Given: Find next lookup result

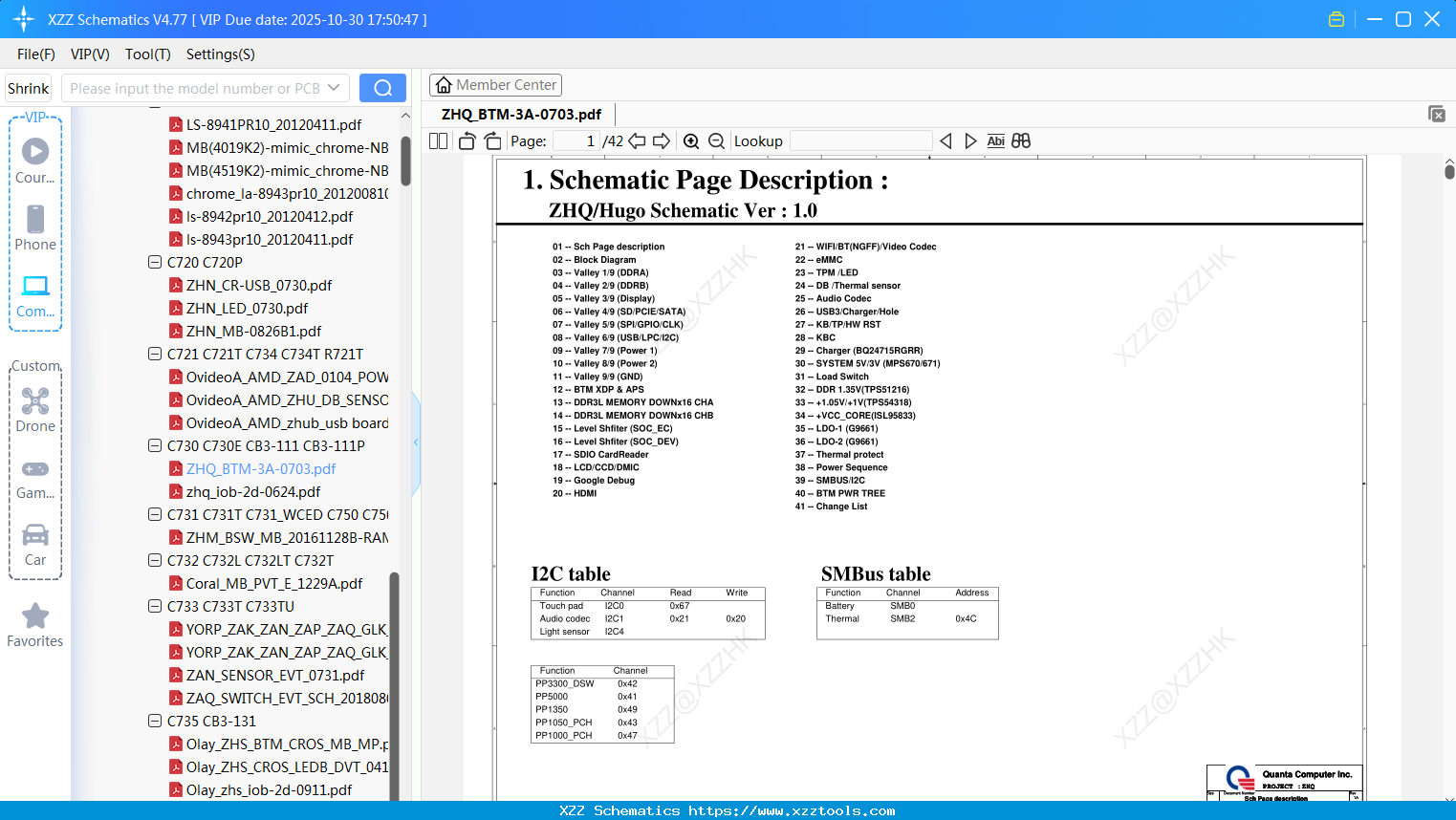Looking at the screenshot, I should pos(970,141).
